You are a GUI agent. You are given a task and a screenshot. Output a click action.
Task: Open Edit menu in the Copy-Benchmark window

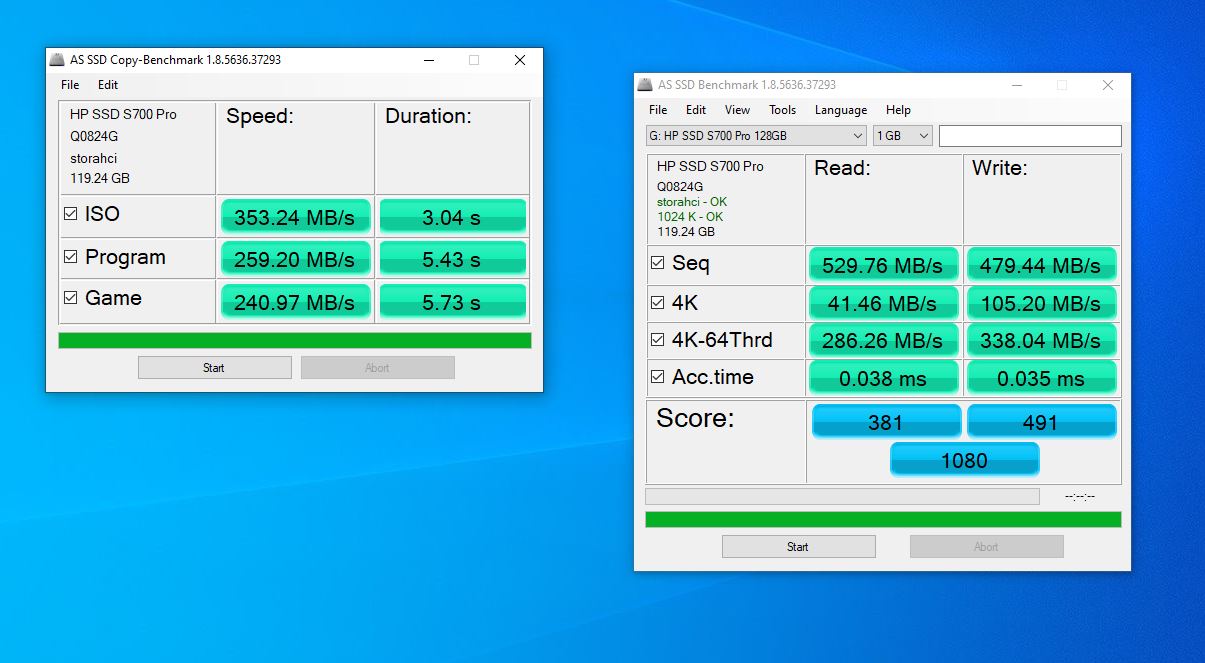click(x=108, y=85)
